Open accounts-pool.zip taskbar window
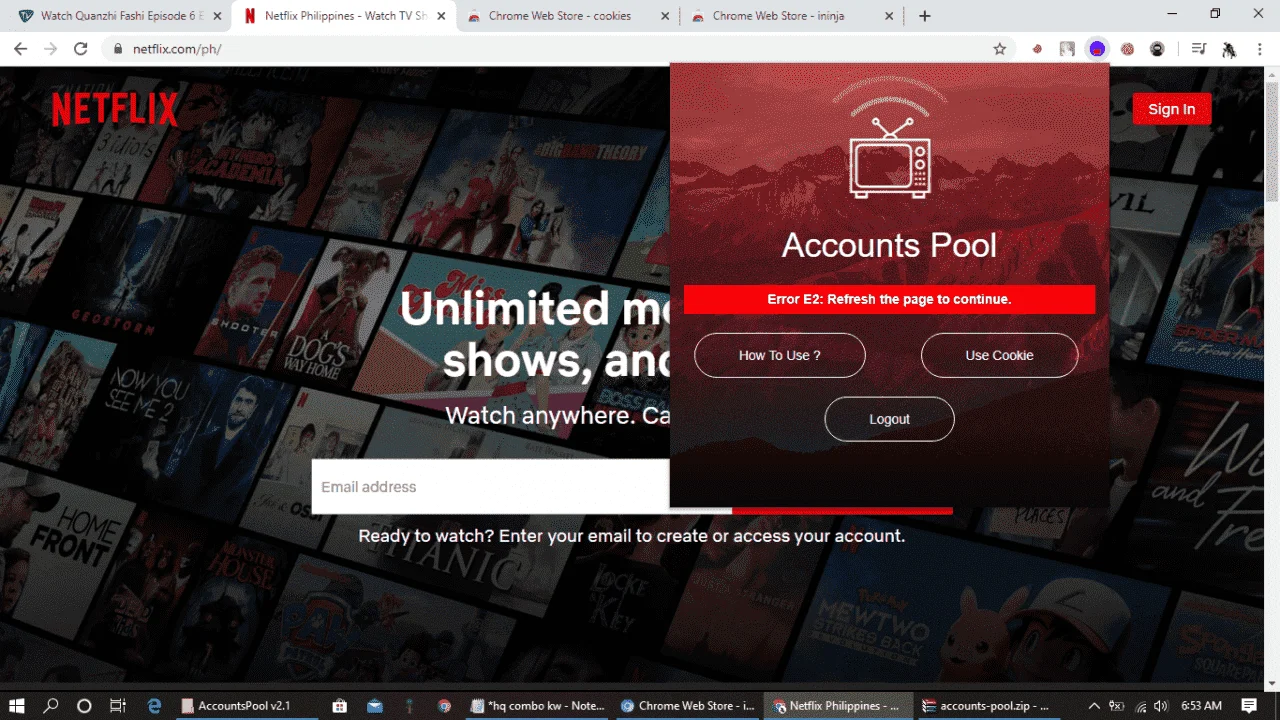Image resolution: width=1280 pixels, height=720 pixels. pyautogui.click(x=988, y=706)
